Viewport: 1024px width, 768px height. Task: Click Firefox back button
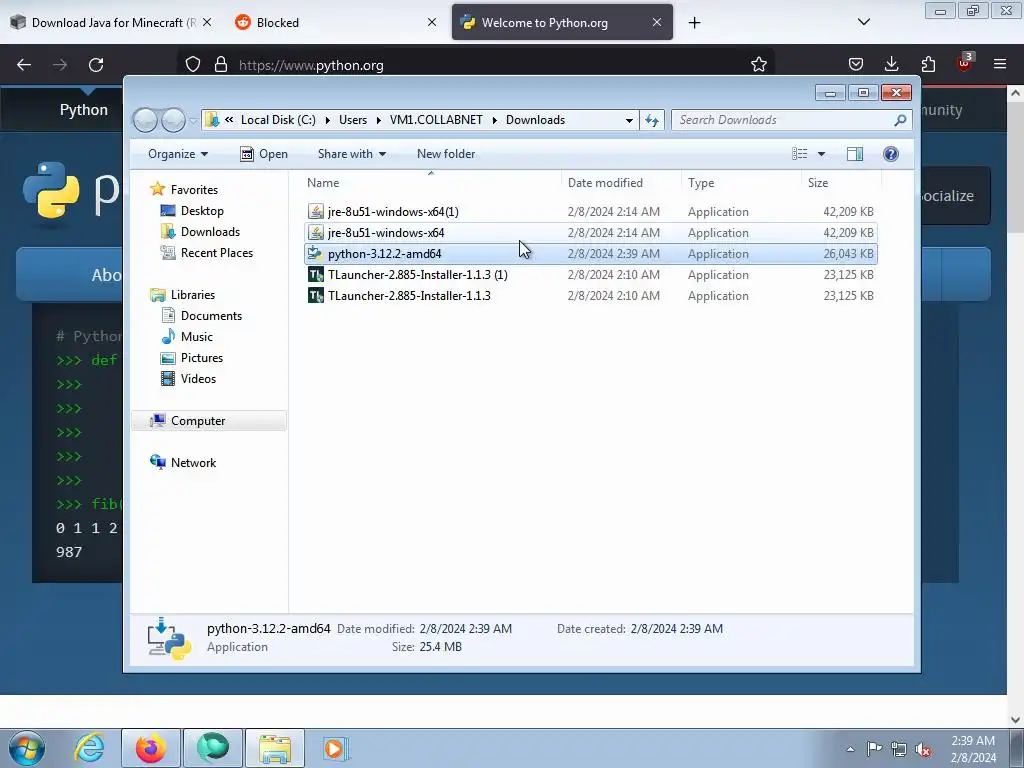click(x=24, y=65)
